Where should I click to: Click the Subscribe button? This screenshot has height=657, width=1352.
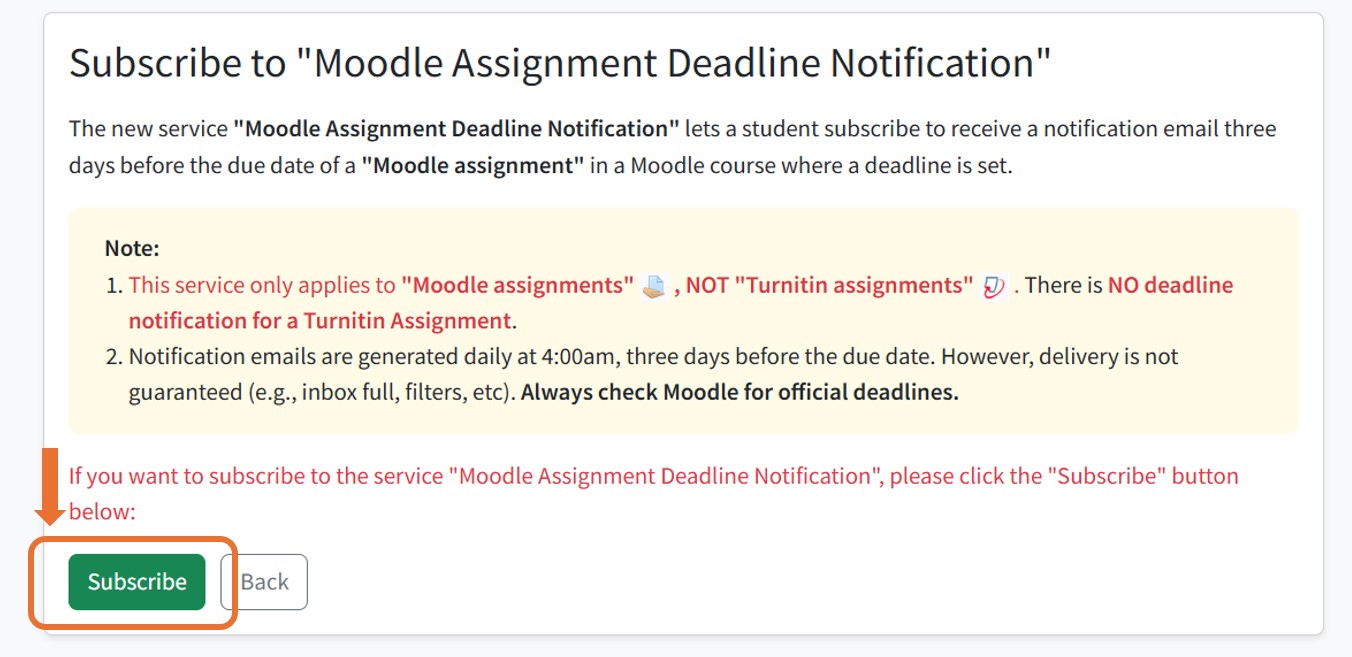pyautogui.click(x=136, y=581)
